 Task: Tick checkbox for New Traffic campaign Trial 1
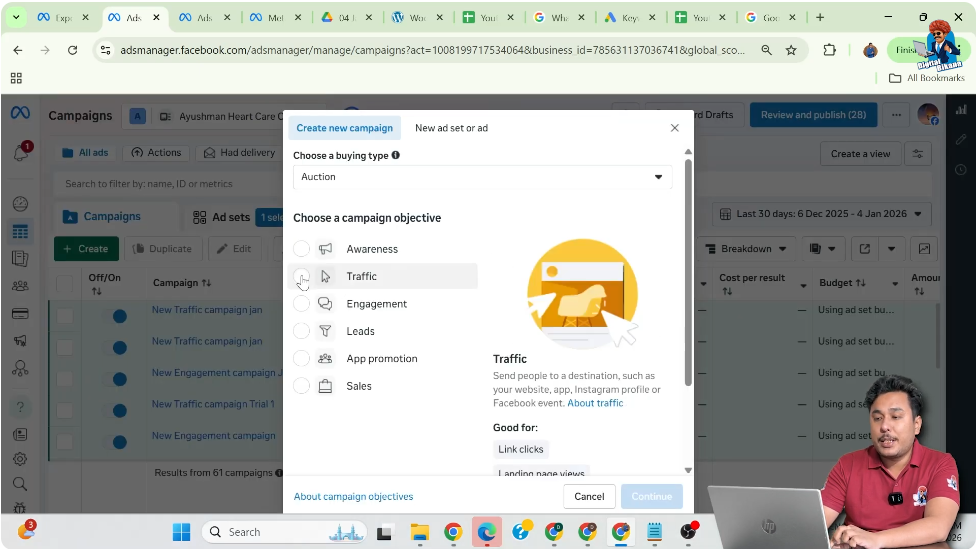pyautogui.click(x=65, y=411)
